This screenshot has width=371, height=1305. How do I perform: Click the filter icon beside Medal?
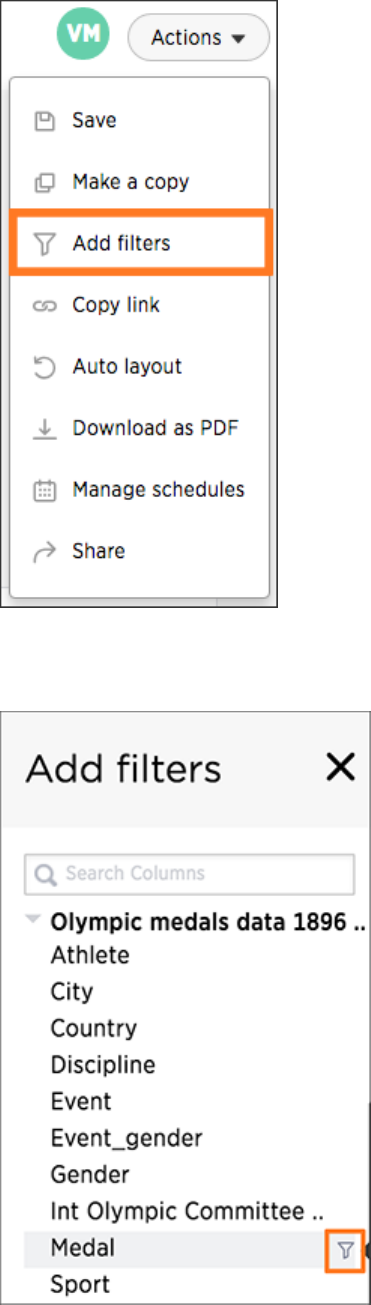coord(345,1250)
